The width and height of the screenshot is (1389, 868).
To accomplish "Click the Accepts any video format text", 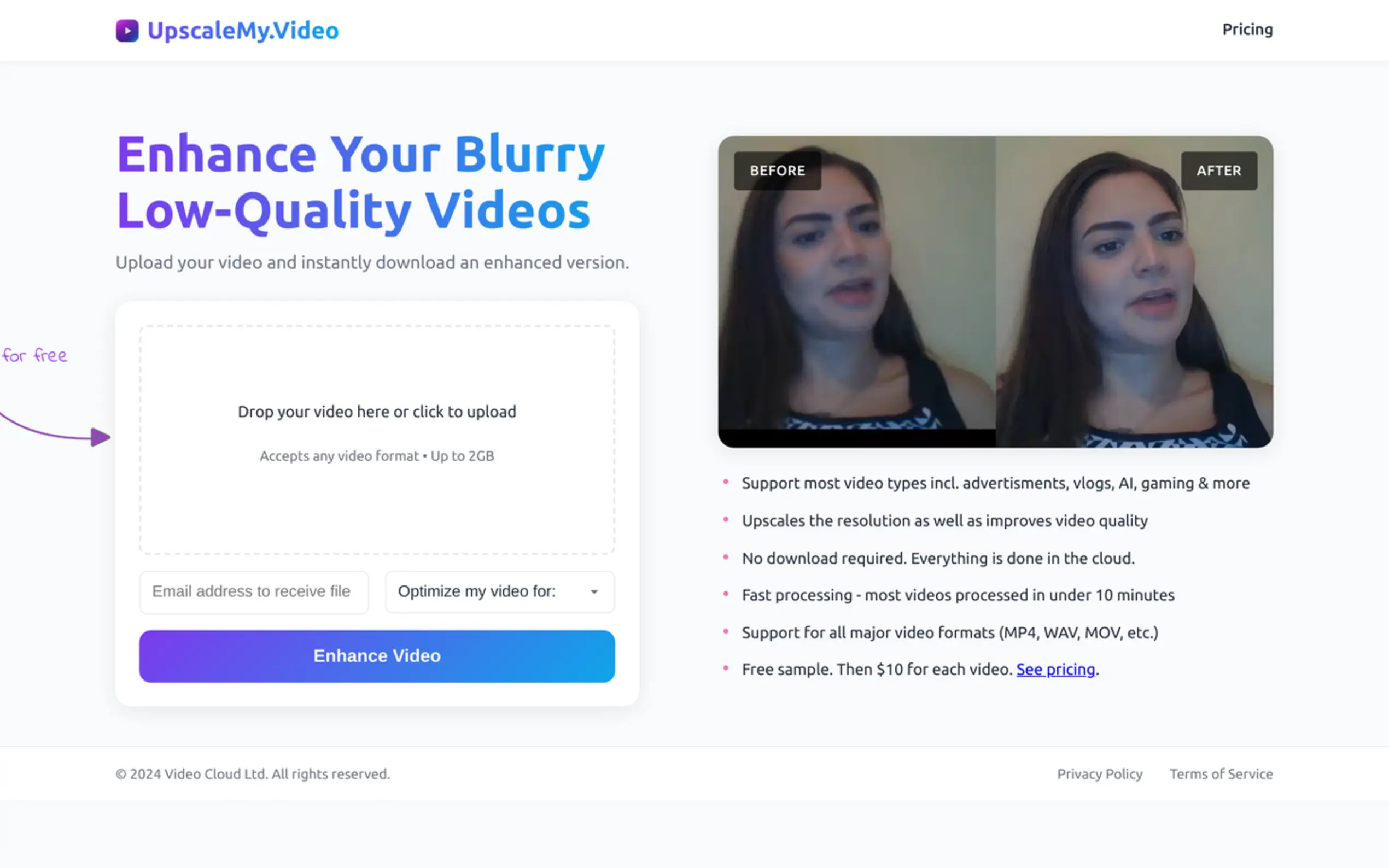I will pyautogui.click(x=377, y=456).
